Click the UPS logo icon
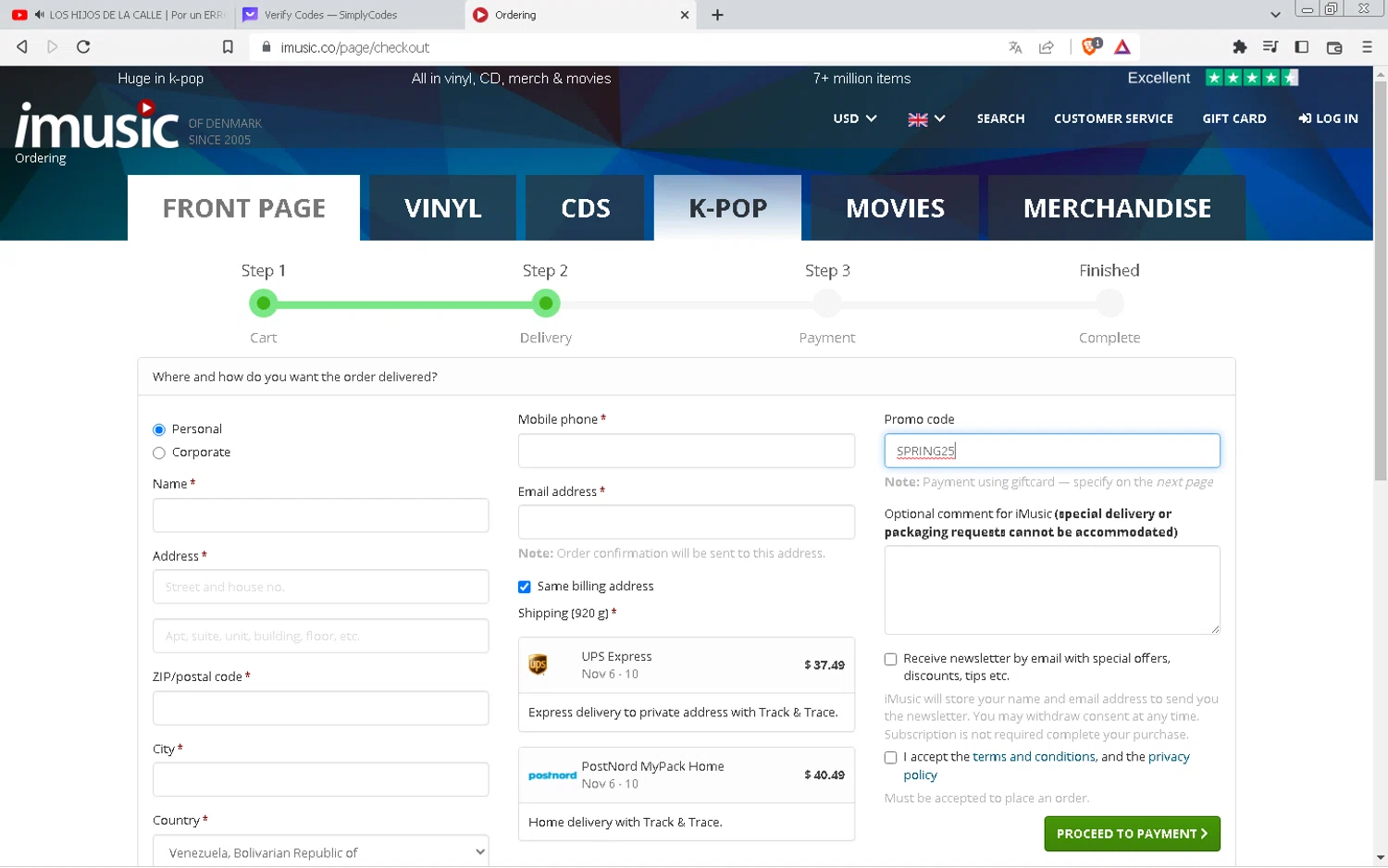Screen dimensions: 1388x868 [538, 664]
